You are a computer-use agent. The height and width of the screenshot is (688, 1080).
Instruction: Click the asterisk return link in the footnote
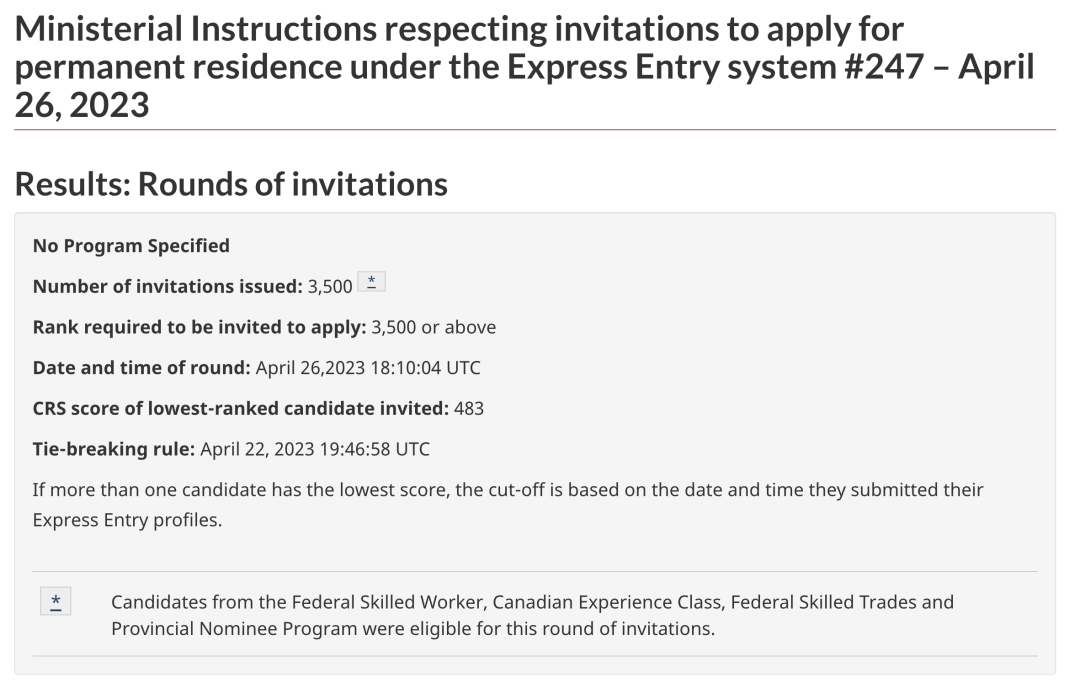tap(56, 600)
